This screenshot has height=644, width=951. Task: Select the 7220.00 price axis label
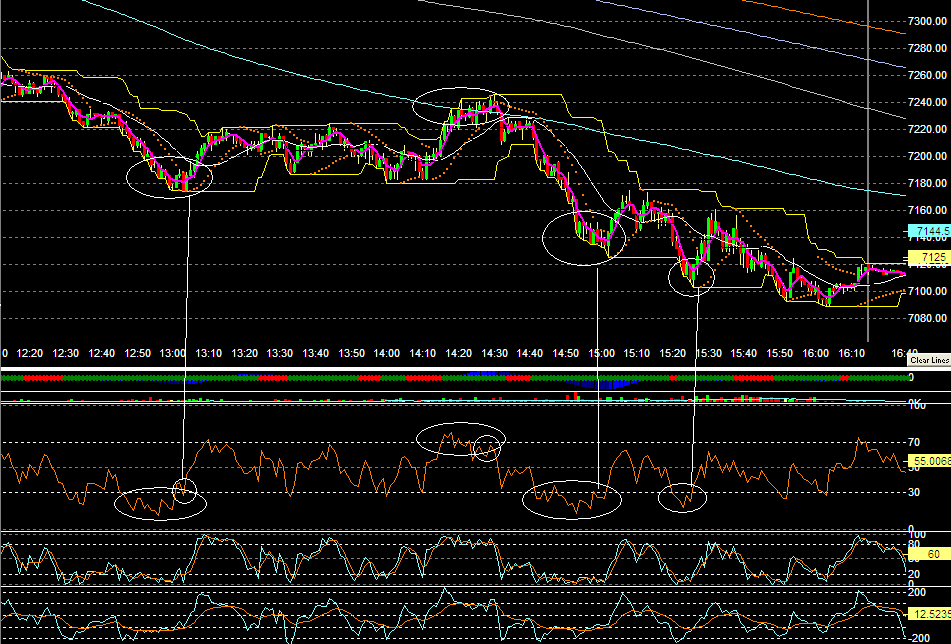927,129
